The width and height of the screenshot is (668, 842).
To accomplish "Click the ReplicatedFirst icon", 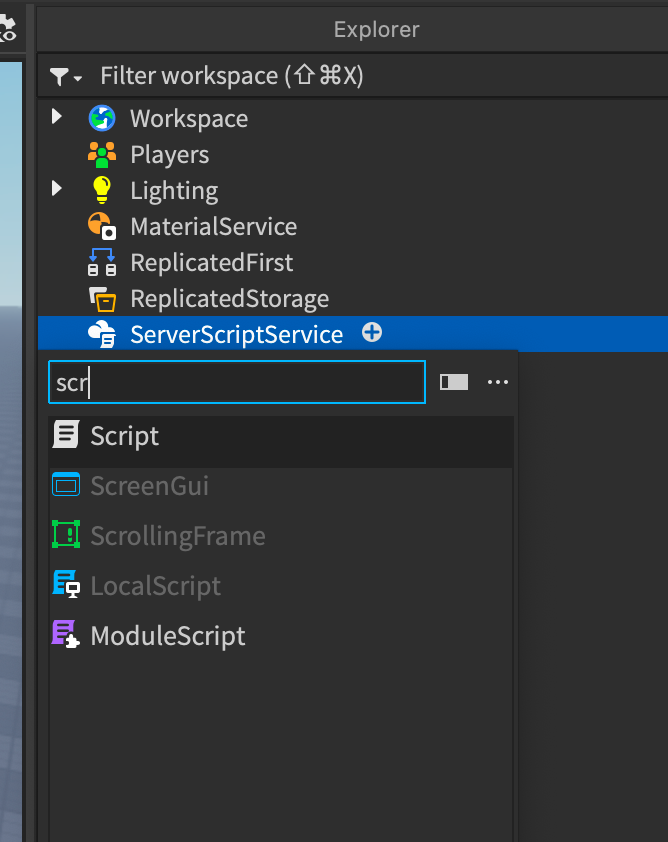I will 101,262.
